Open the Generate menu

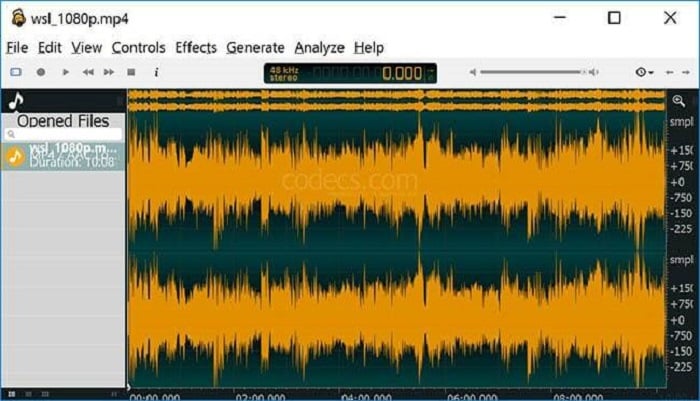coord(255,47)
